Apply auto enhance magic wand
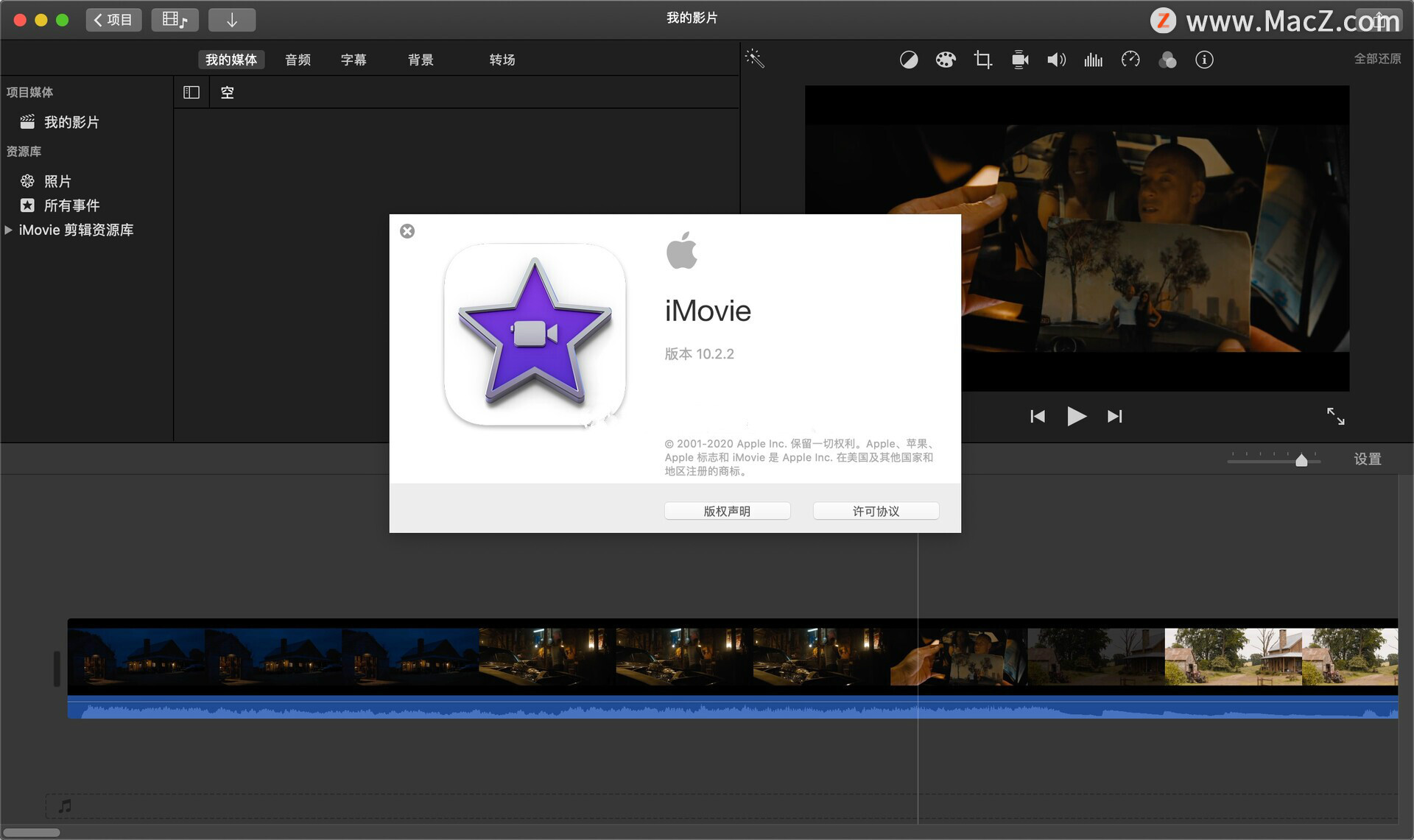This screenshot has height=840, width=1414. (755, 59)
